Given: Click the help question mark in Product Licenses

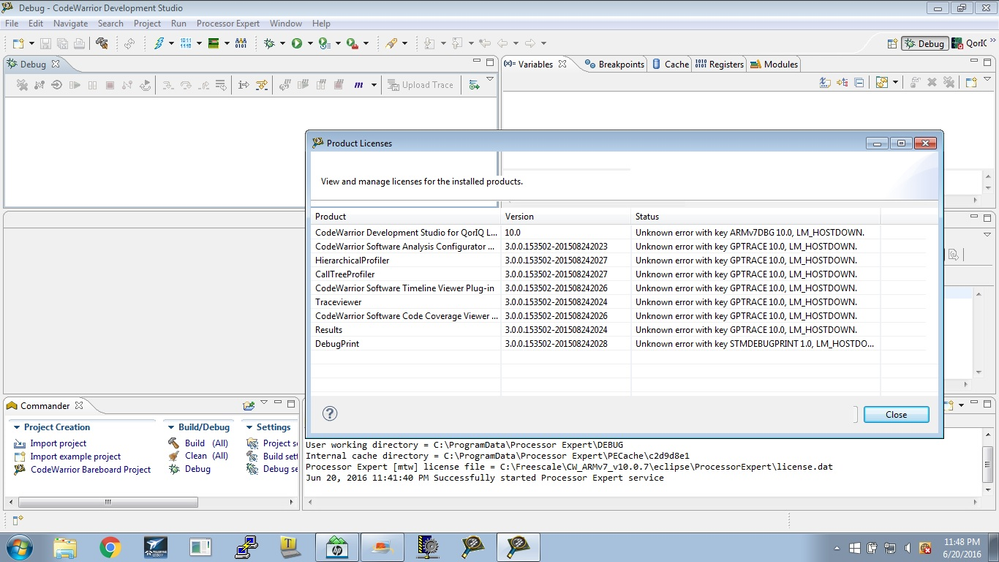Looking at the screenshot, I should [329, 414].
